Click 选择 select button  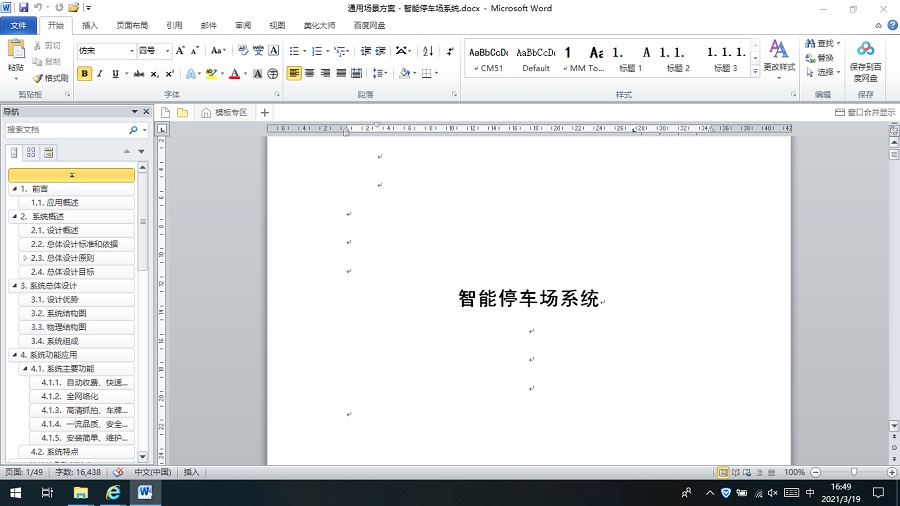pyautogui.click(x=823, y=72)
